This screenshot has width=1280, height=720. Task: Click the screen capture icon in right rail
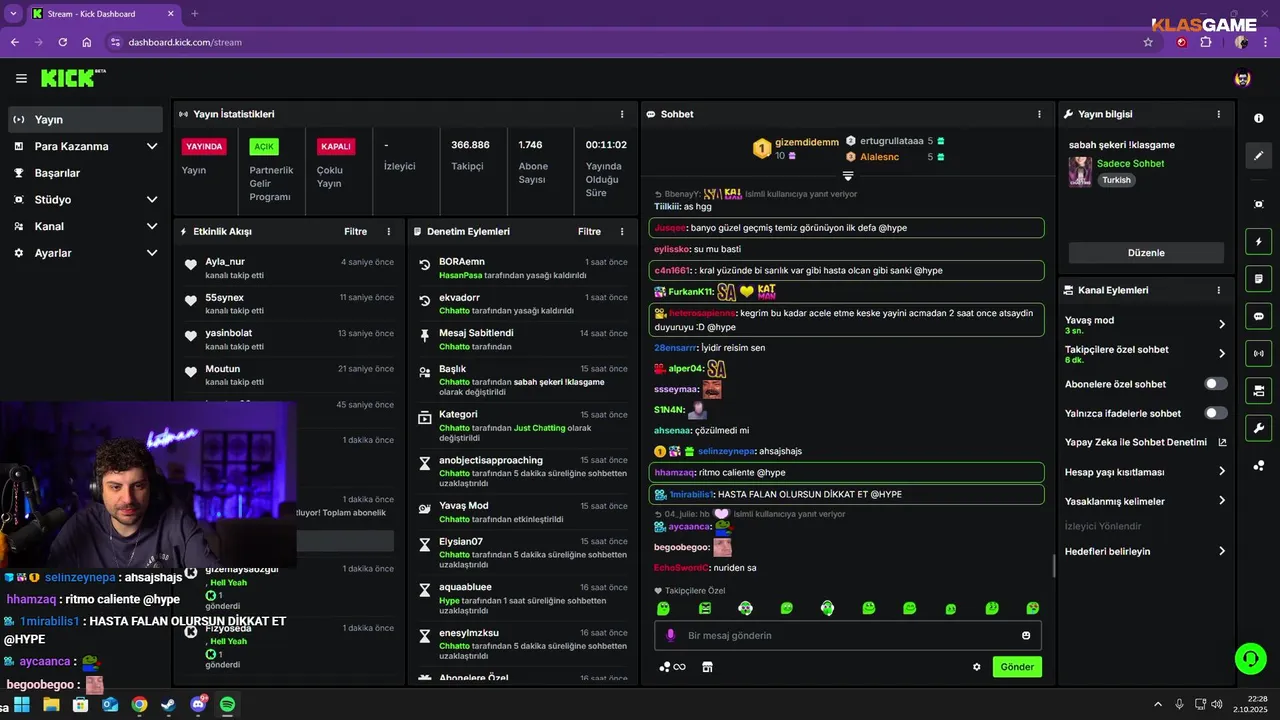tap(1258, 204)
